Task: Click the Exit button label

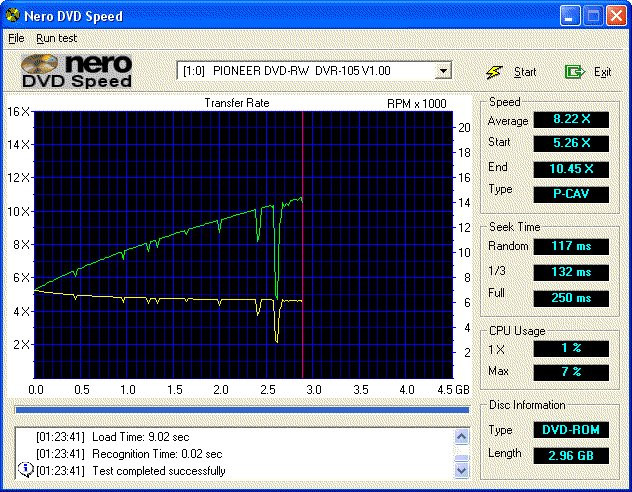Action: point(603,72)
